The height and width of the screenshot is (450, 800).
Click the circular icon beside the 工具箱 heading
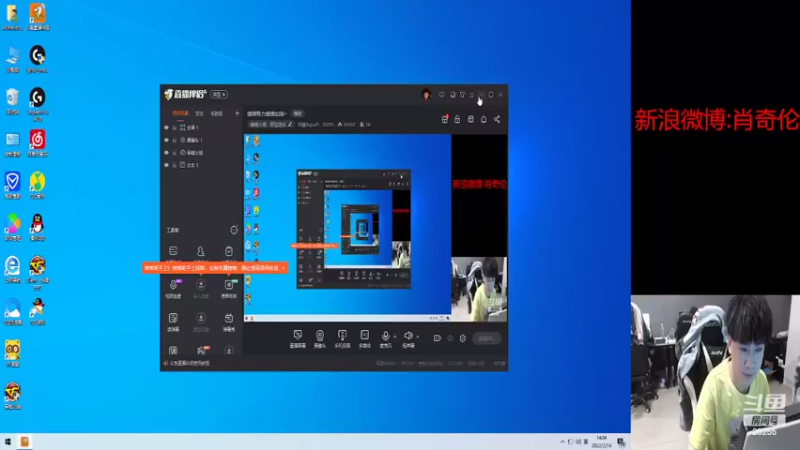[x=234, y=230]
